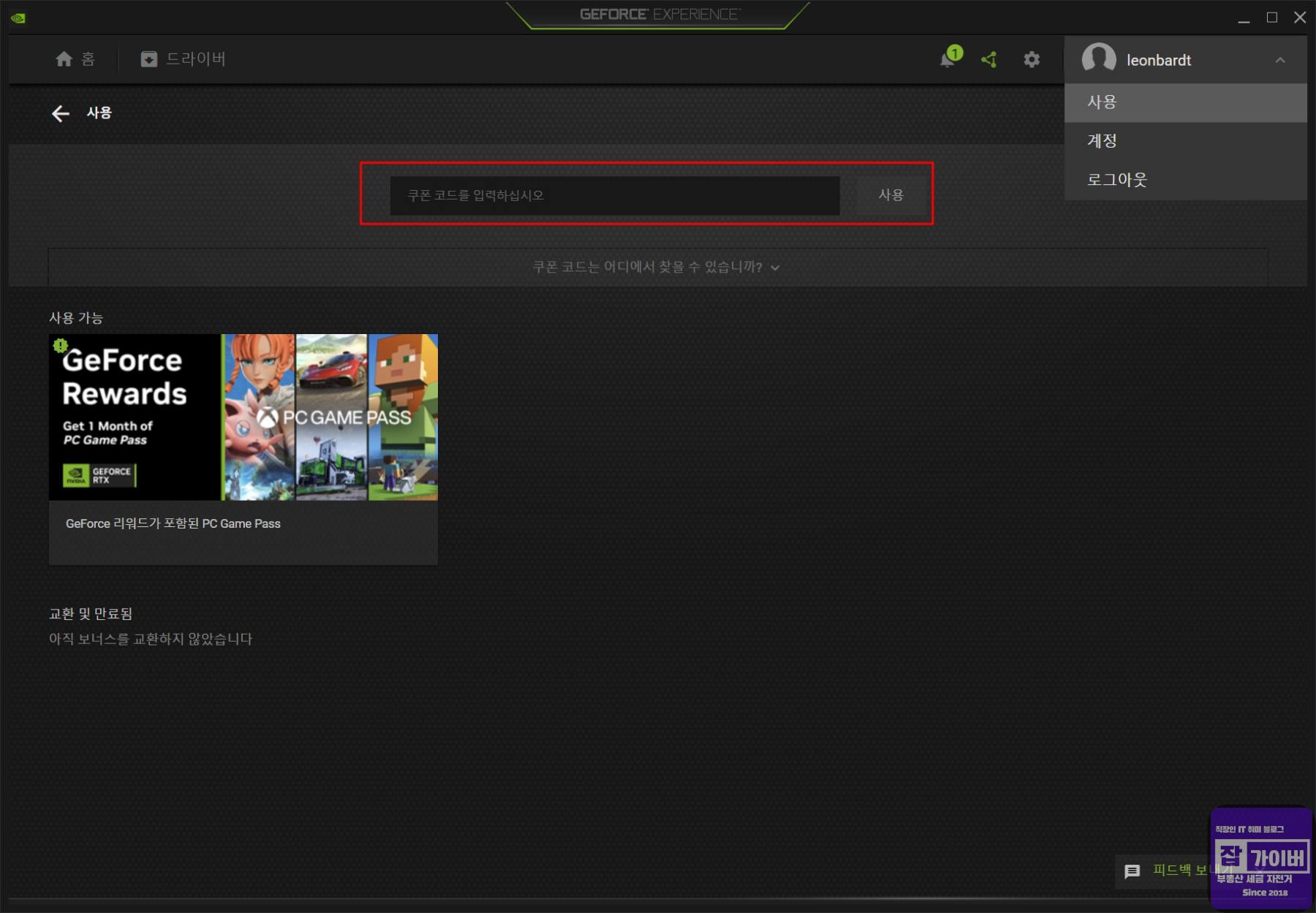Click the green alert badge on reward card
This screenshot has height=913, width=1316.
pos(60,345)
